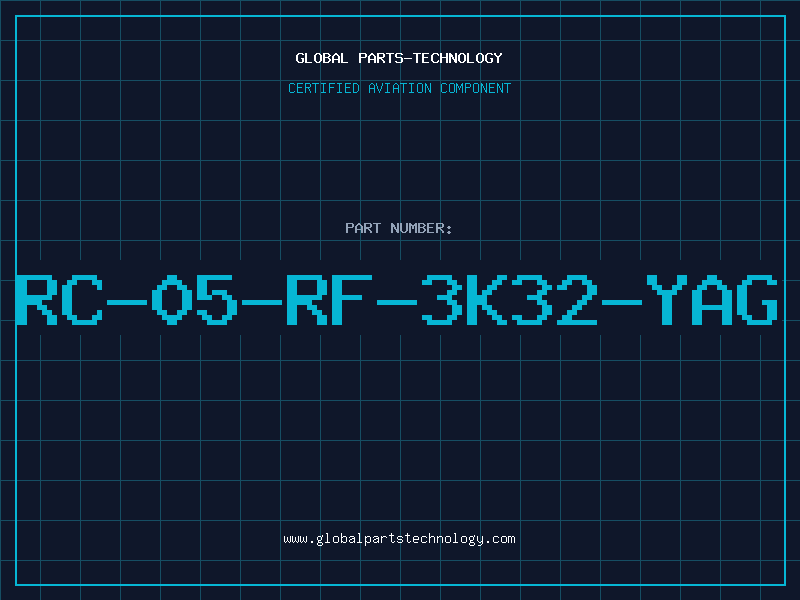800x600 pixels.
Task: Open the www.globalpartstechnology.com link
Action: pyautogui.click(x=399, y=539)
